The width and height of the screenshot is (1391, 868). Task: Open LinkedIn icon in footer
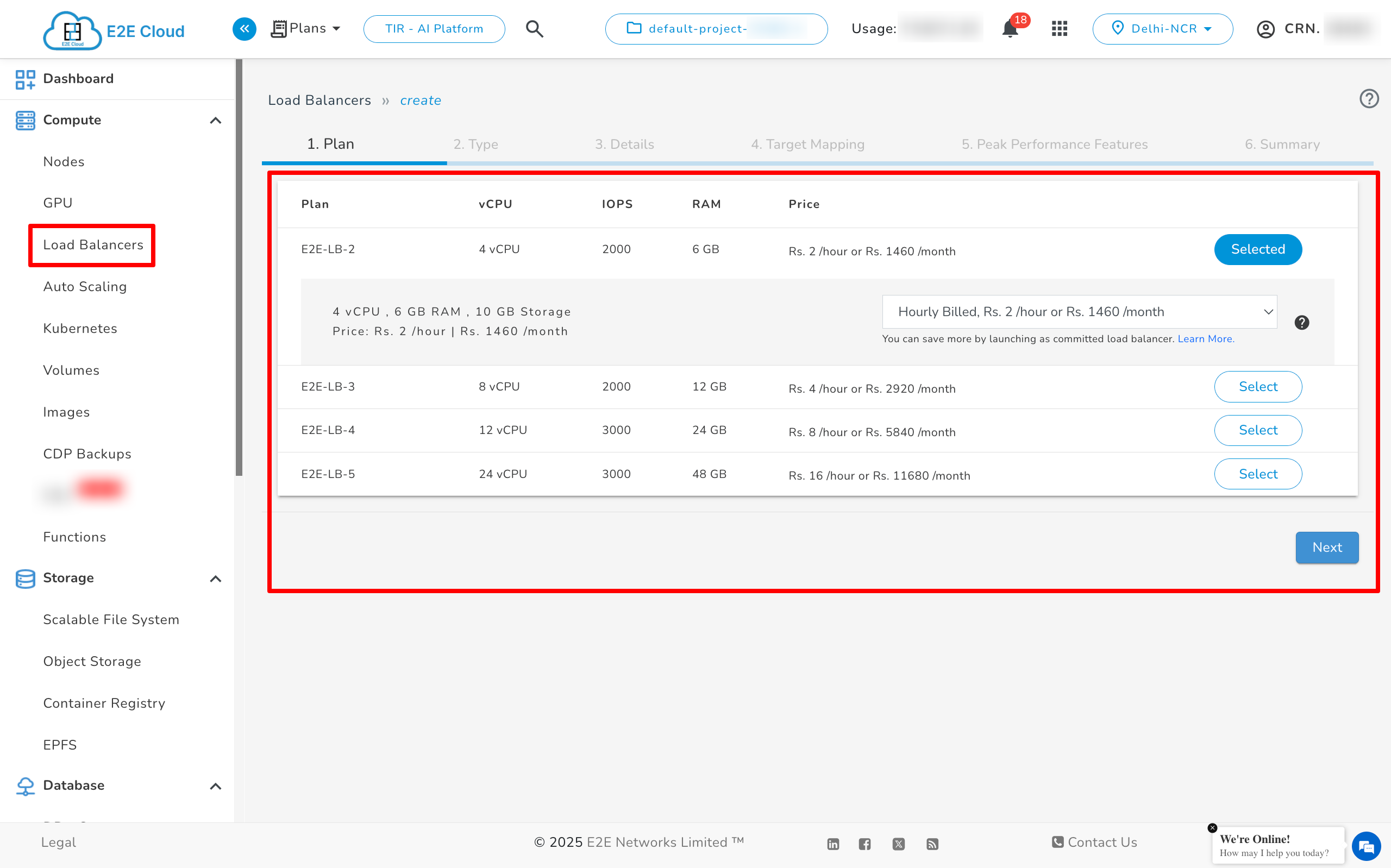(x=832, y=844)
